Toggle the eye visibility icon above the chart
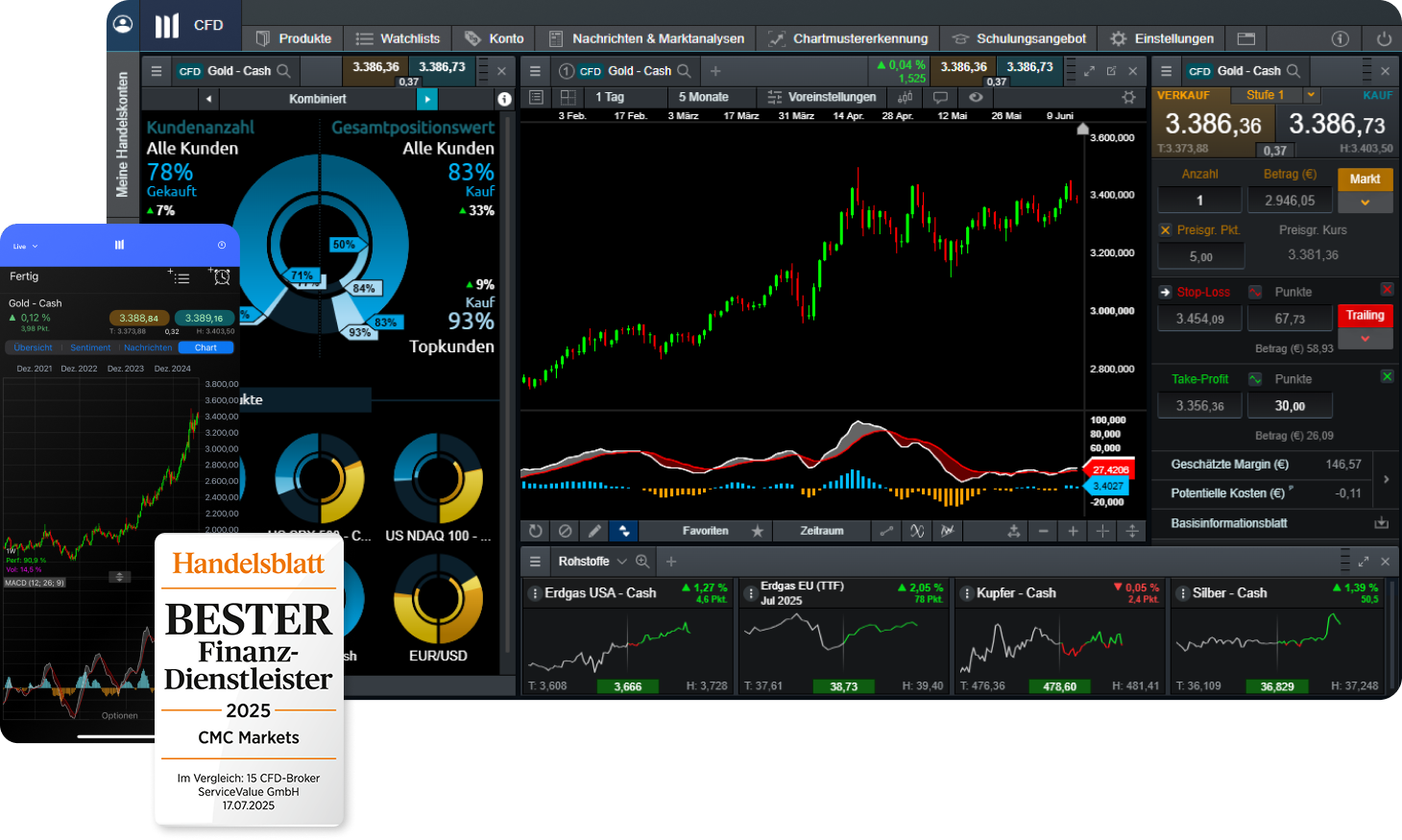The image size is (1402, 840). tap(977, 98)
